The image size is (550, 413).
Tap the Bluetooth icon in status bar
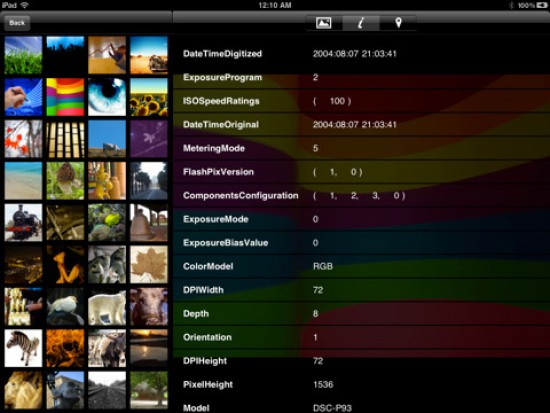(511, 5)
